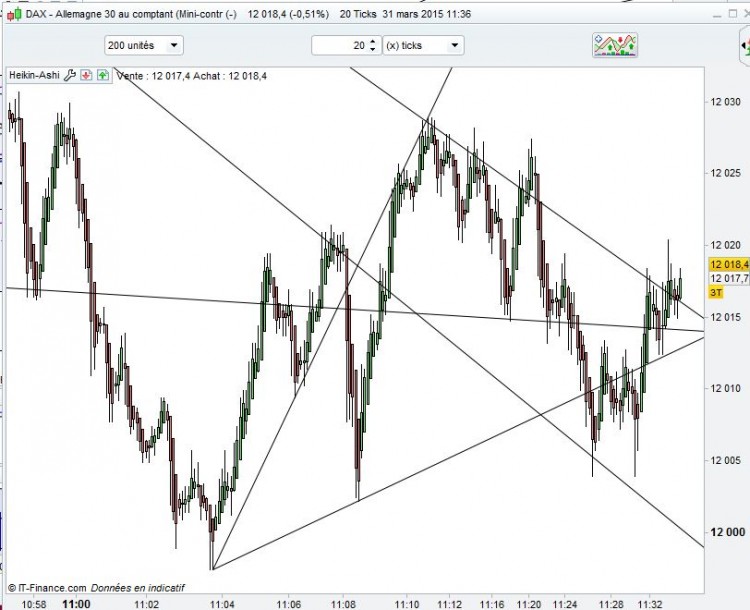Click the candlestick icon in title bar
The height and width of the screenshot is (610, 750).
[14, 14]
